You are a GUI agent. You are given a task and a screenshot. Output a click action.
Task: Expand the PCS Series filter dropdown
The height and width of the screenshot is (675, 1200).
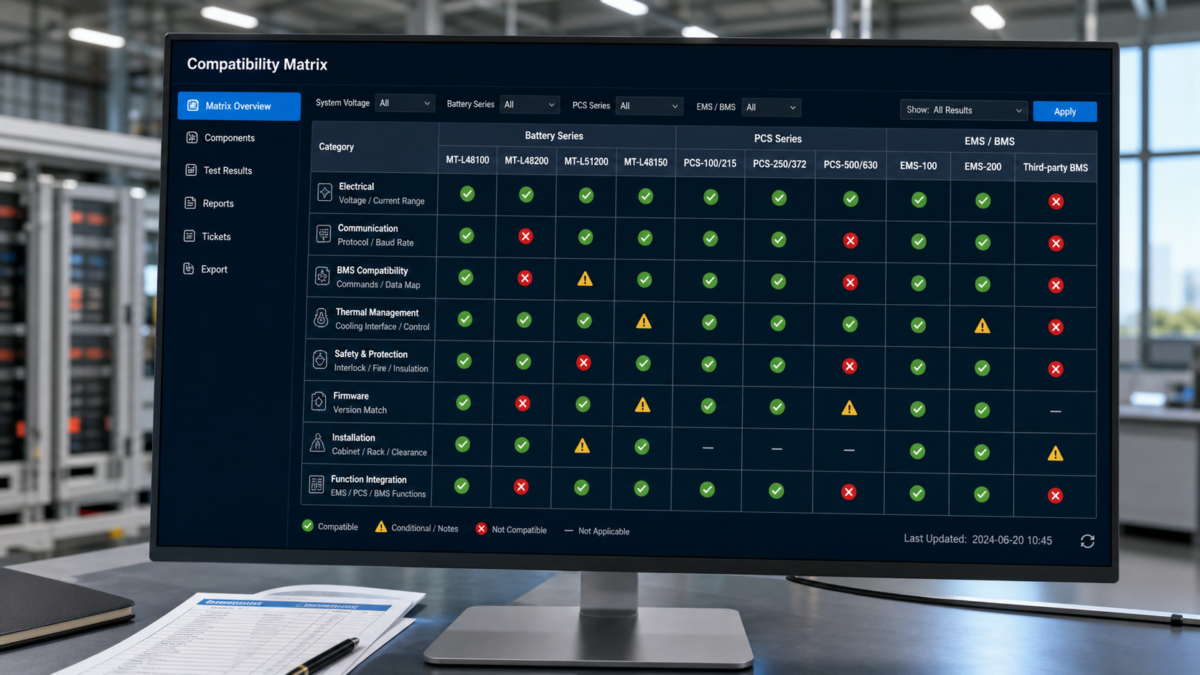tap(649, 106)
